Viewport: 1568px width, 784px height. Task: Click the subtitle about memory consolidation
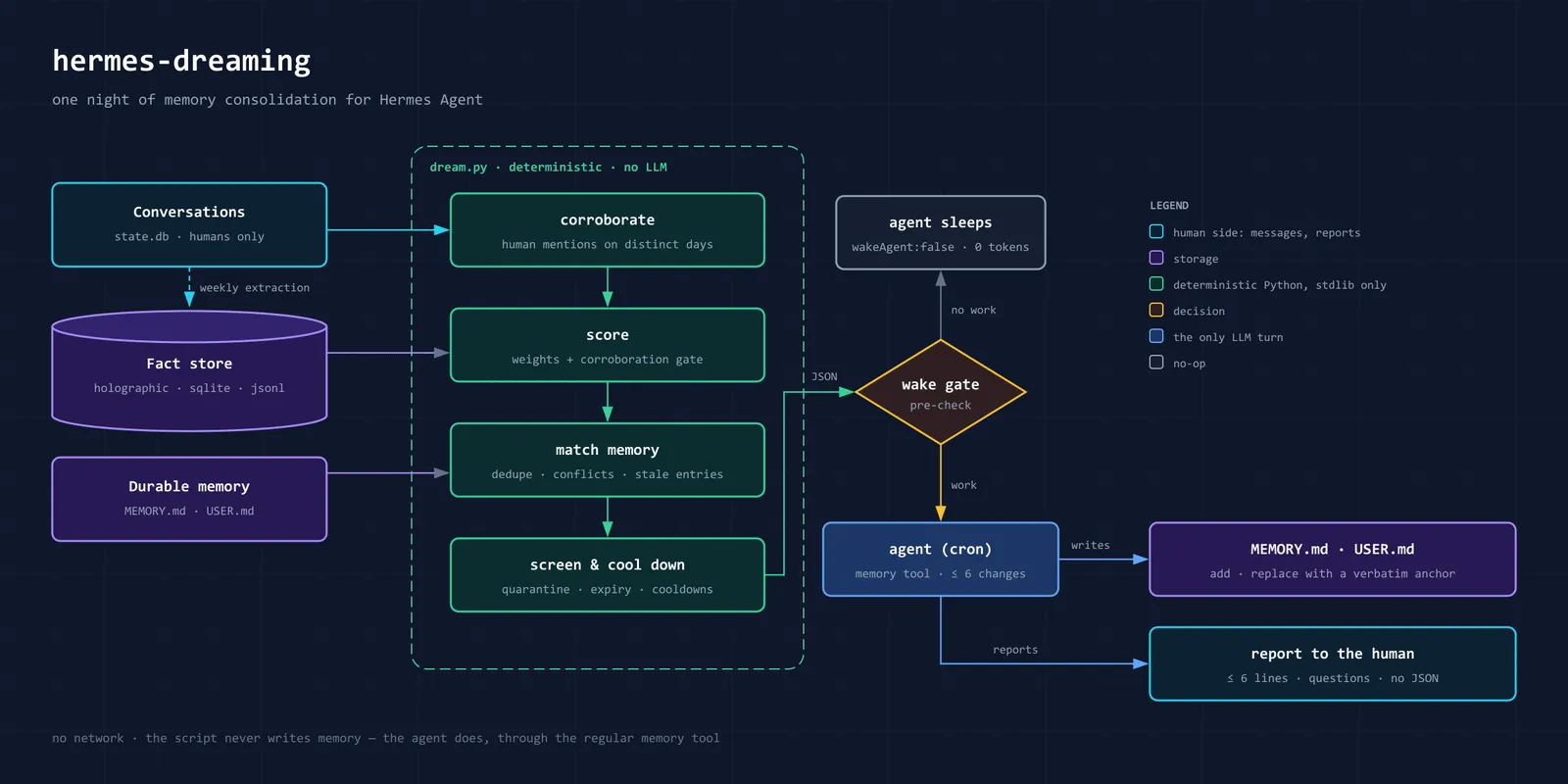pos(268,100)
